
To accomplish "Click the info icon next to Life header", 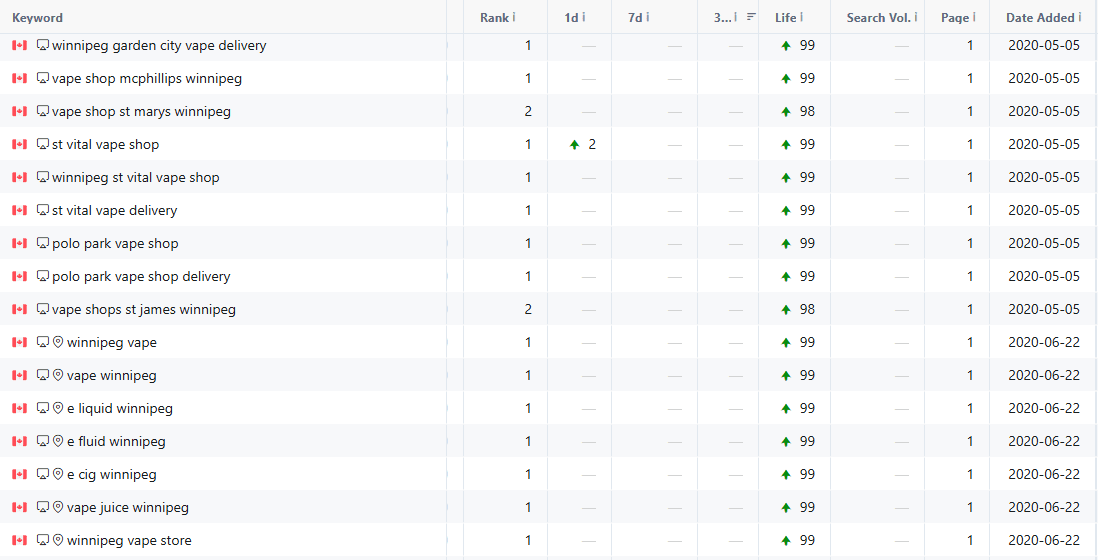I will (x=801, y=17).
